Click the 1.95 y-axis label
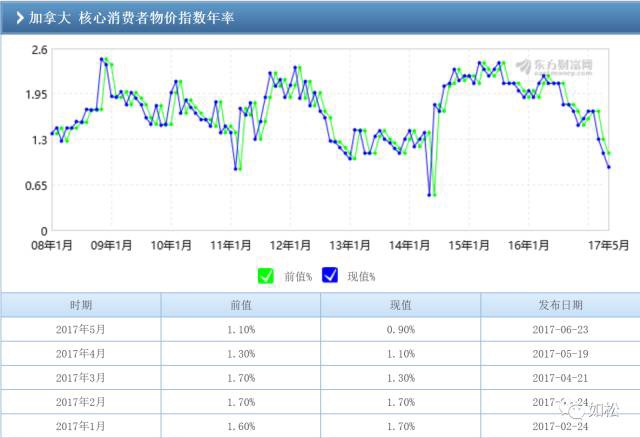 [x=36, y=95]
